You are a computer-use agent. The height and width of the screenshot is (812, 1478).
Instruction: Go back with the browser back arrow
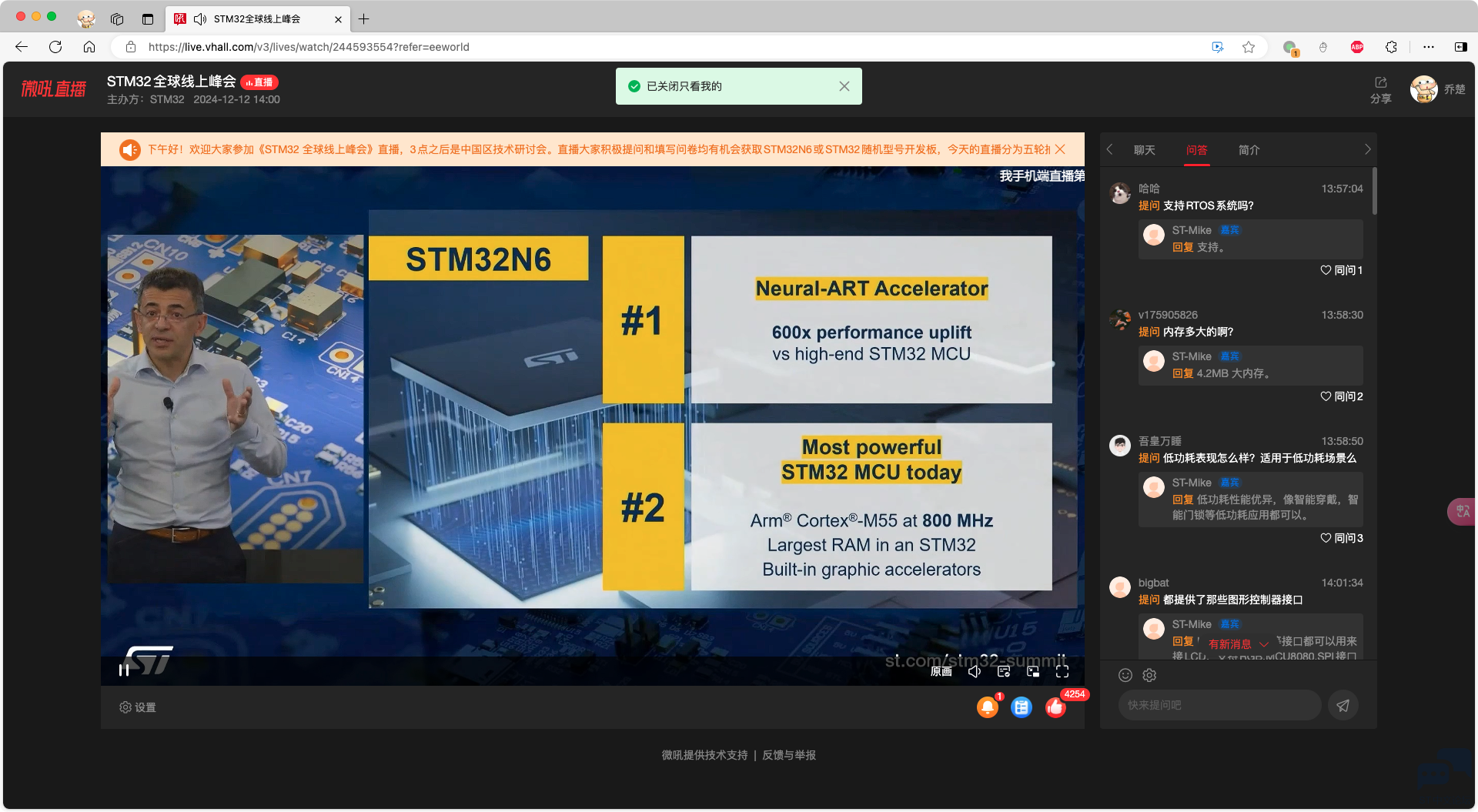click(22, 47)
